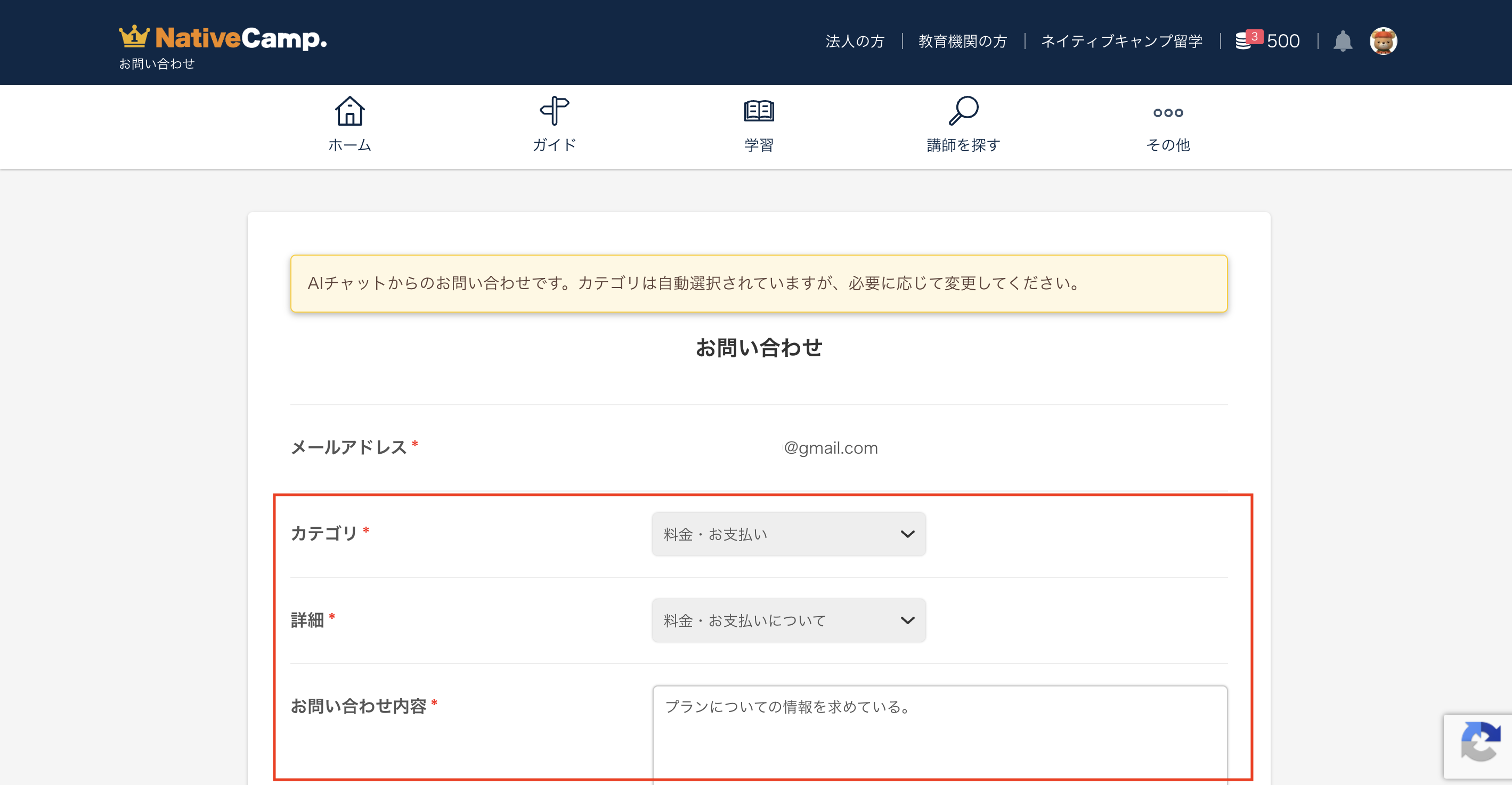Click the Guide signpost icon
This screenshot has width=1512, height=785.
tap(554, 111)
